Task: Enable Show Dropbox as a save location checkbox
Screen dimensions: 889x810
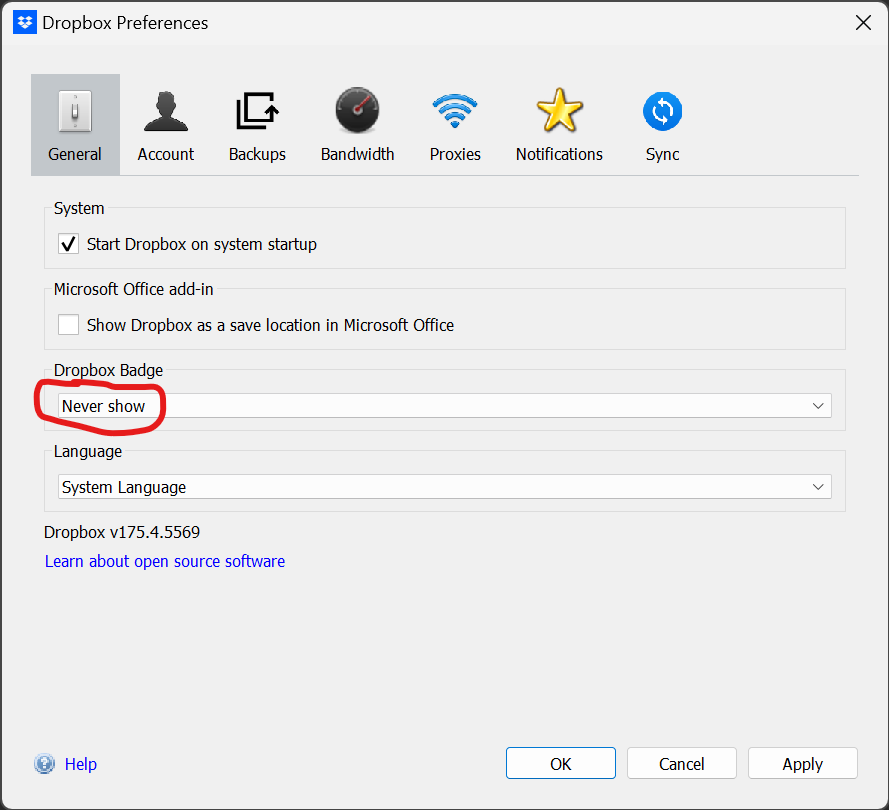Action: [69, 325]
